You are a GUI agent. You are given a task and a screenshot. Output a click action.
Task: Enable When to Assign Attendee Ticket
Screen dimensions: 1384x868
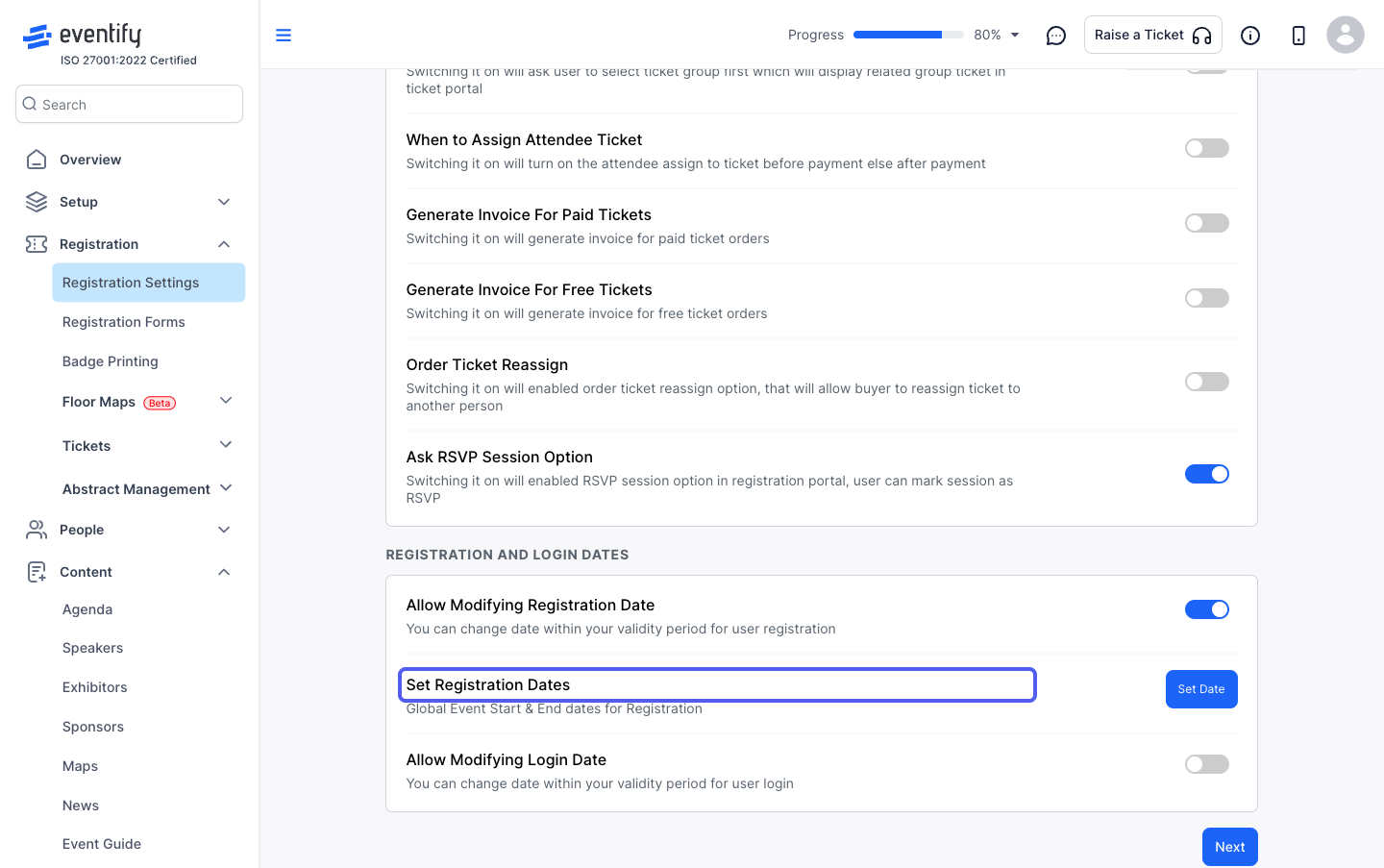coord(1207,148)
